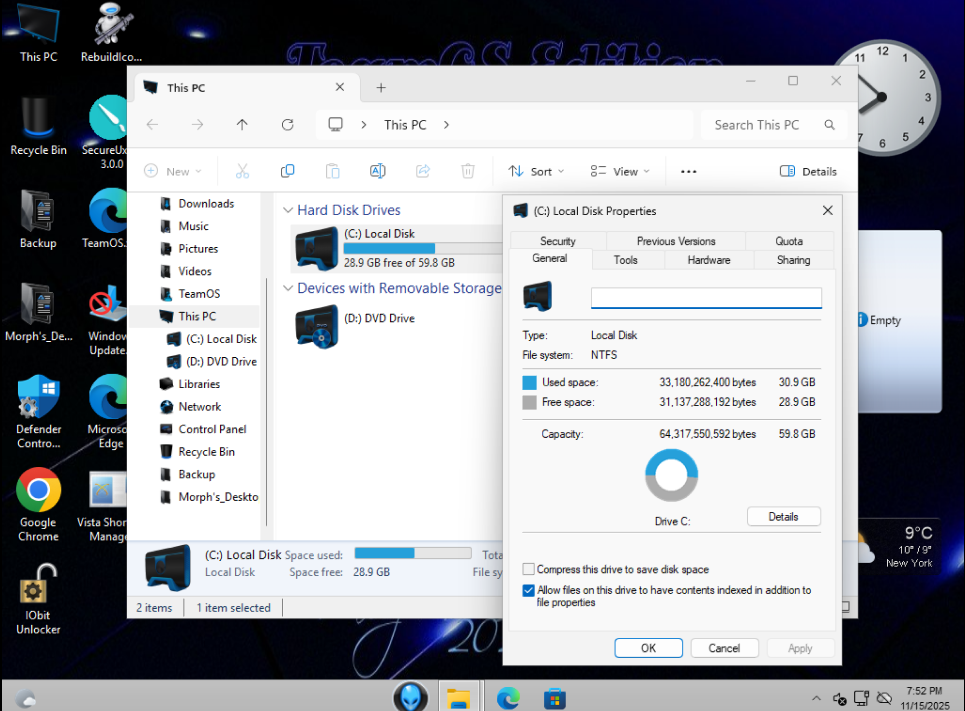Click the drive label text field
Image resolution: width=965 pixels, height=711 pixels.
[x=706, y=298]
